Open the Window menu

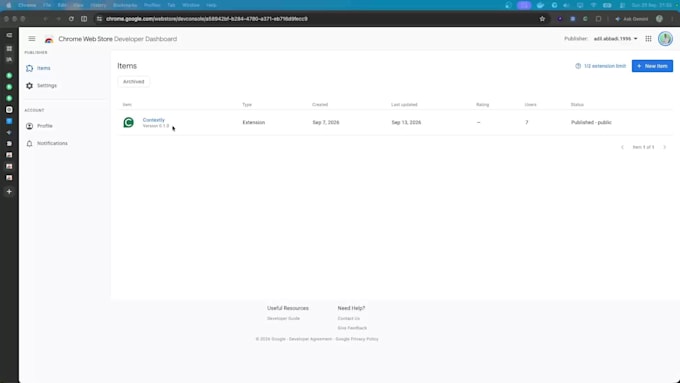pyautogui.click(x=191, y=5)
